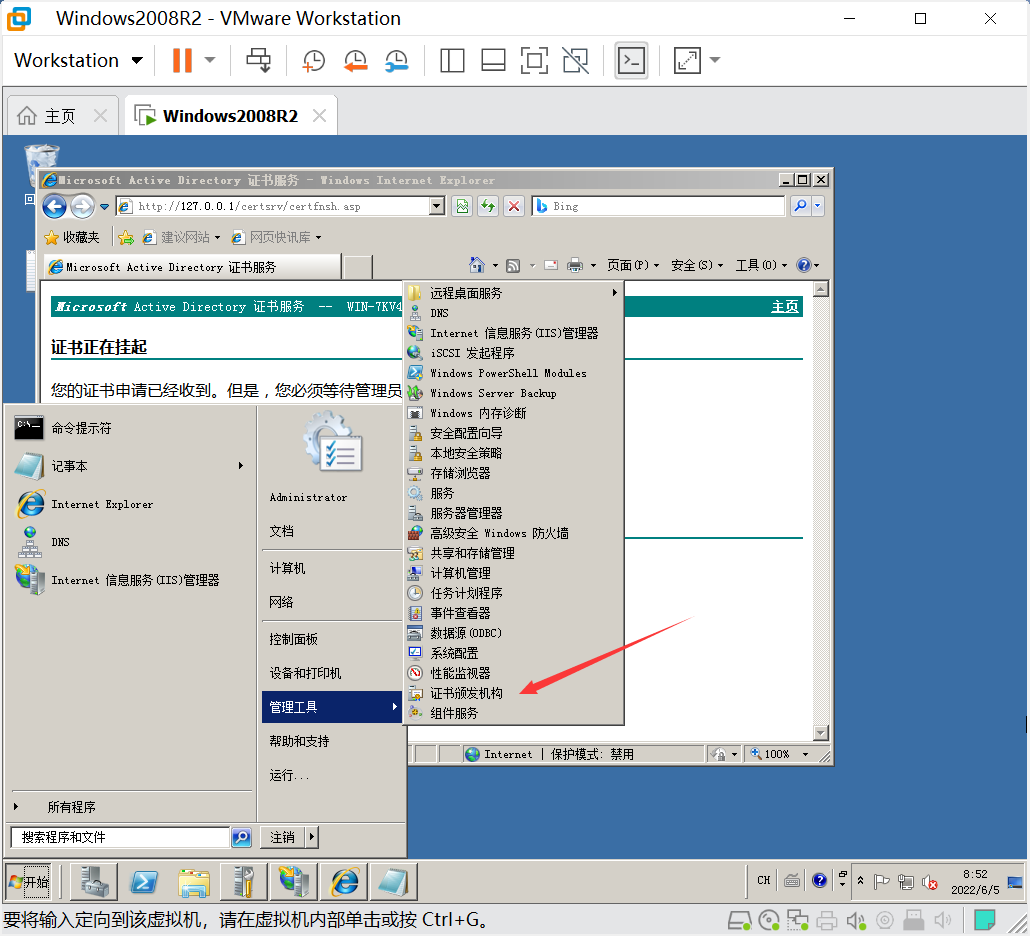The width and height of the screenshot is (1030, 936).
Task: Click the 开始 Start button
Action: (28, 882)
